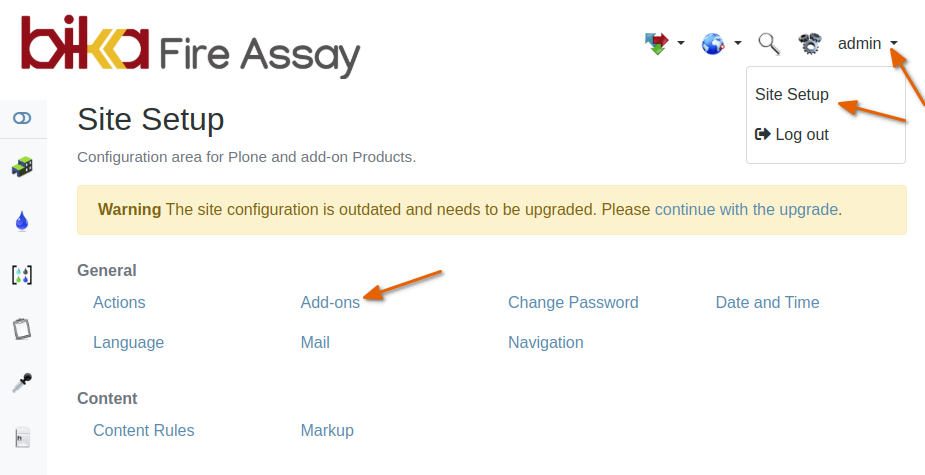This screenshot has height=475, width=925.
Task: Open the Content Rules settings link
Action: pyautogui.click(x=144, y=430)
